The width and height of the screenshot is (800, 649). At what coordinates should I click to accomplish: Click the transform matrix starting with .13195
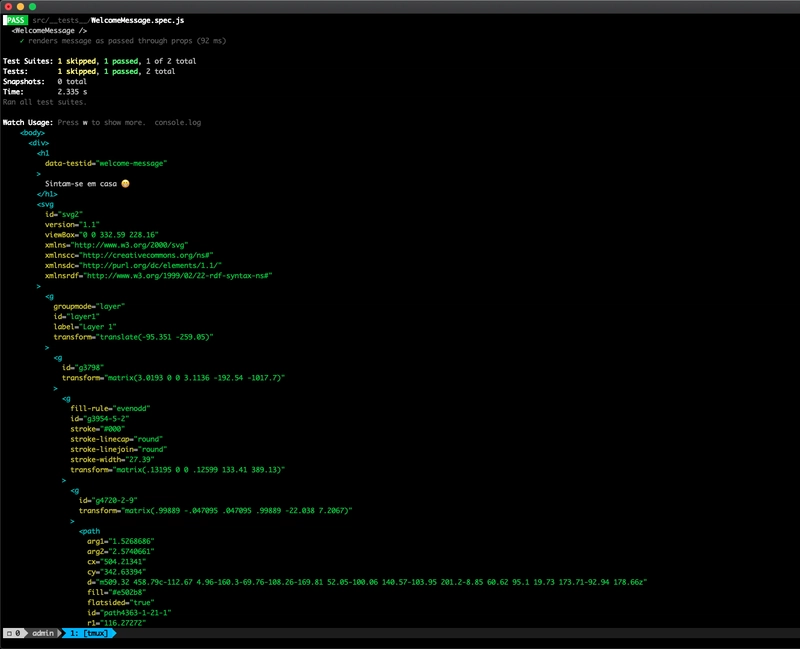(178, 469)
